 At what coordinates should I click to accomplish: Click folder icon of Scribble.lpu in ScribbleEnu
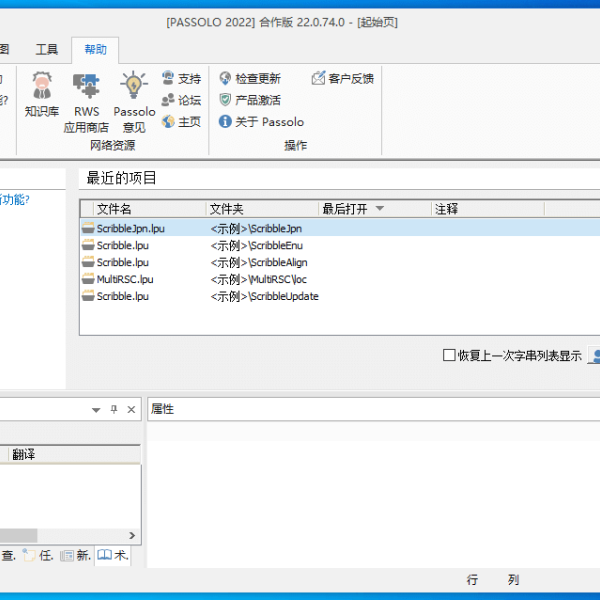(x=88, y=245)
